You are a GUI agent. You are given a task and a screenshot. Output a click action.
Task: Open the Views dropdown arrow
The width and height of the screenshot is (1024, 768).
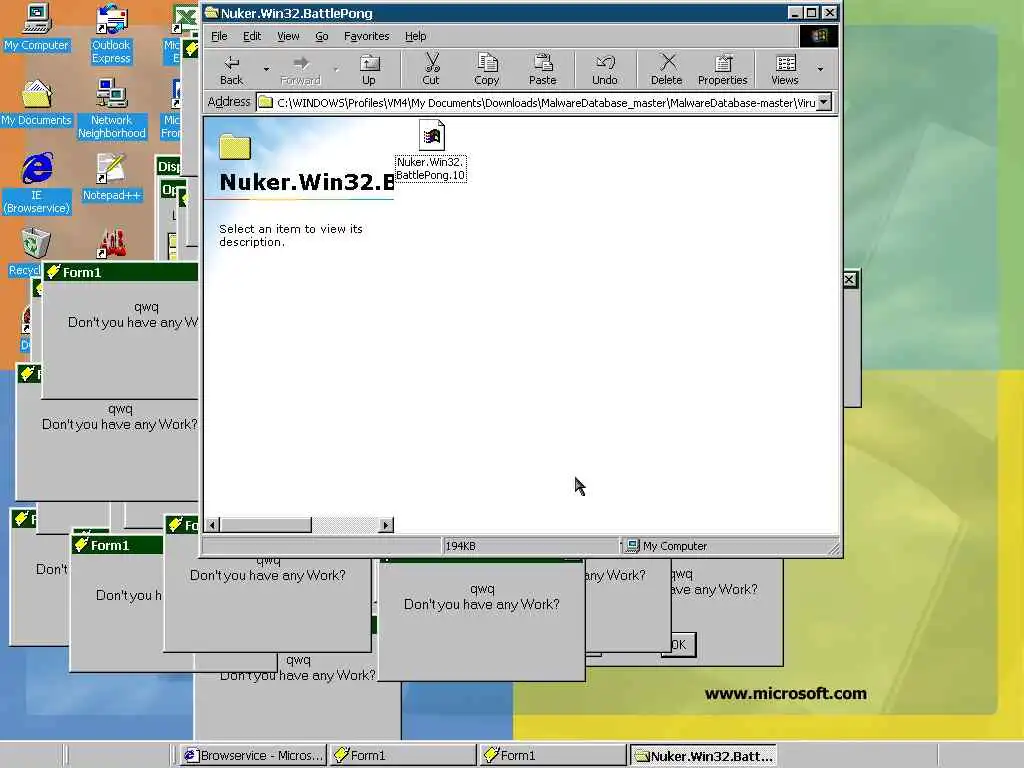pos(820,69)
